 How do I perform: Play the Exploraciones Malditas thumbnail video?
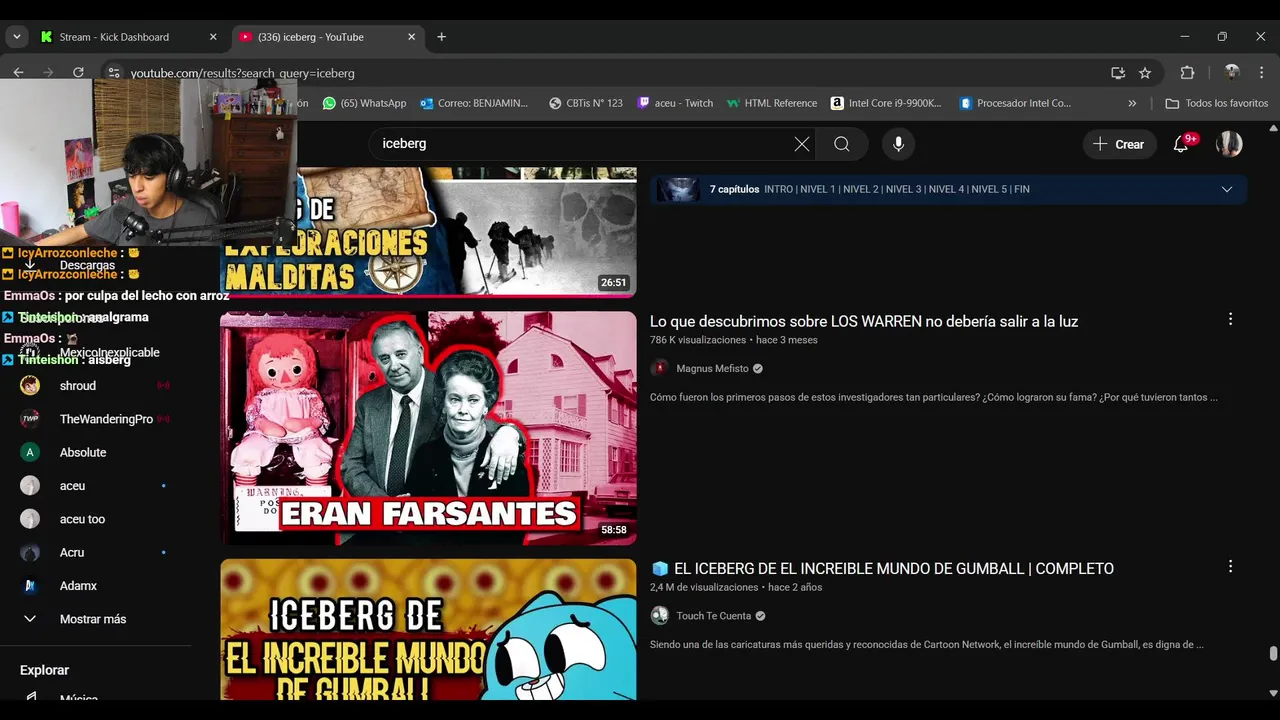coord(428,232)
